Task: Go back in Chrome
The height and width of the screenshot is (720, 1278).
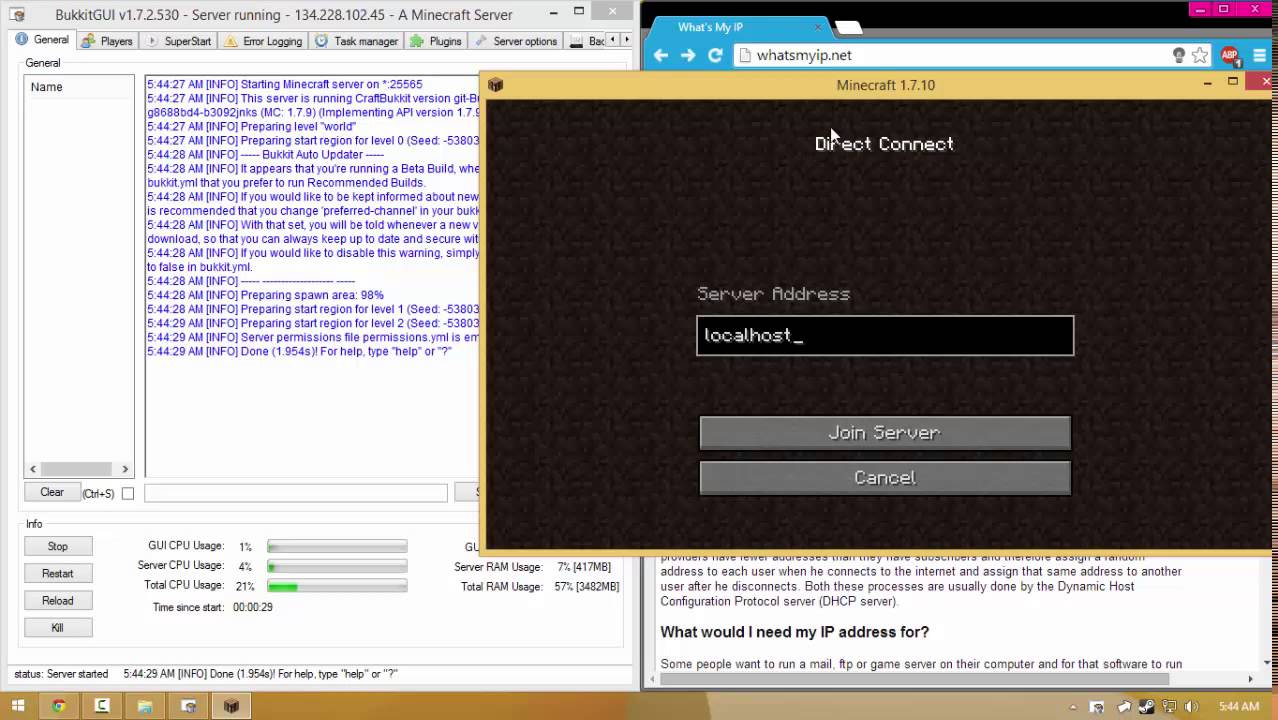Action: (x=660, y=55)
